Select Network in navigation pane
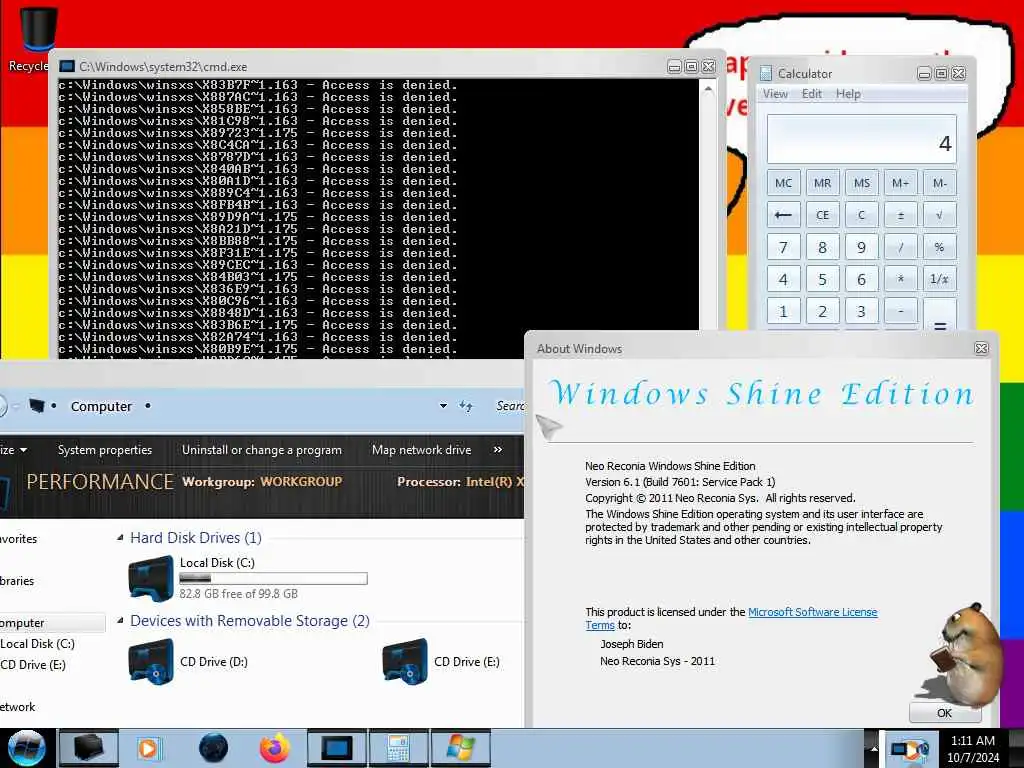The width and height of the screenshot is (1024, 768). [18, 707]
